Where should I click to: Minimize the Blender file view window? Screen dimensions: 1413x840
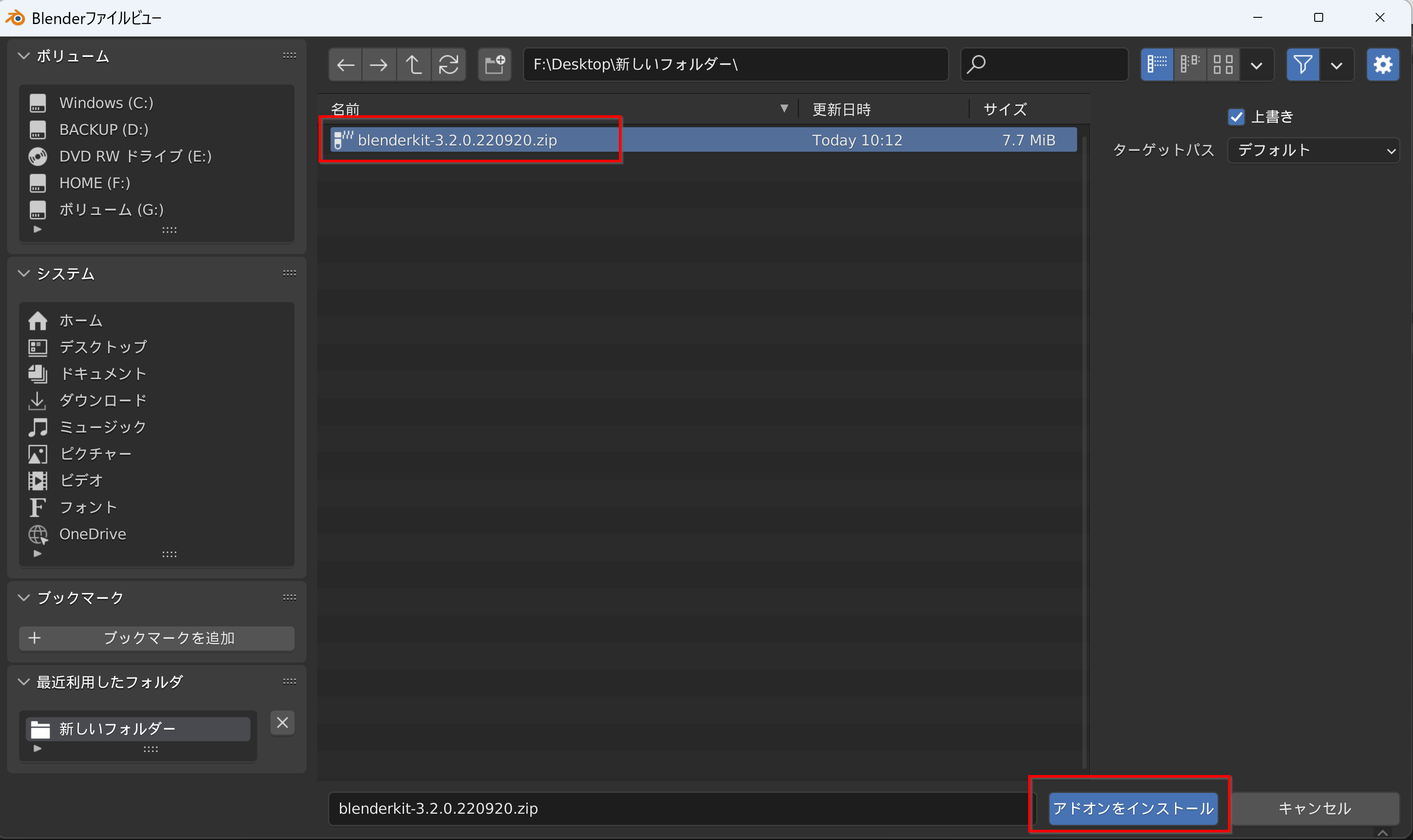1257,17
